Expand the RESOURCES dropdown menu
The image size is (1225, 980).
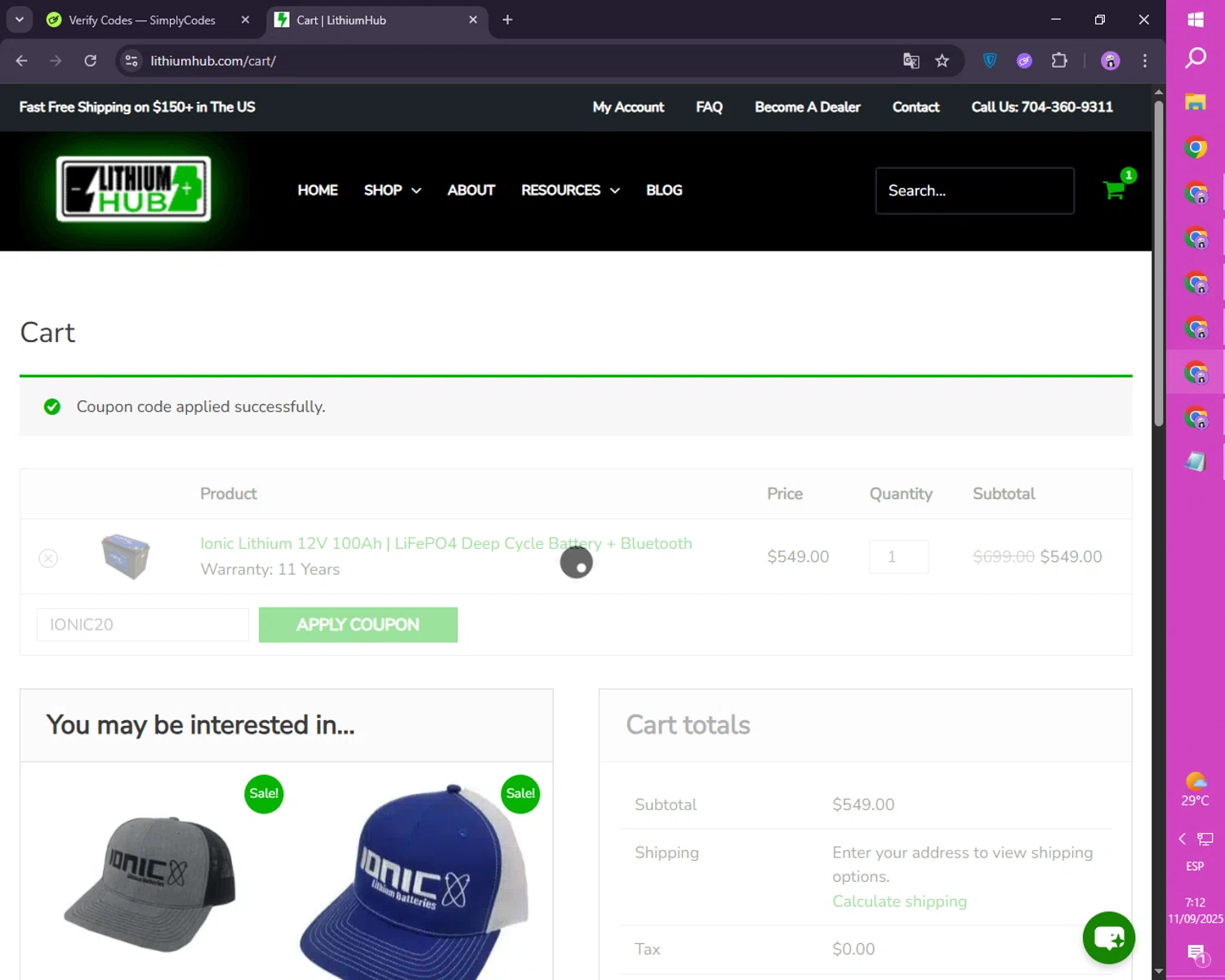(x=570, y=190)
